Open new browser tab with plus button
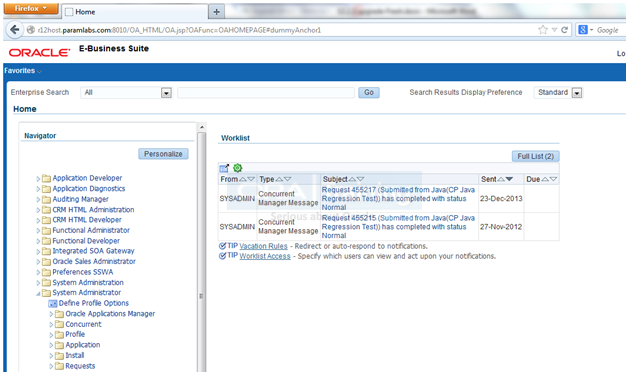This screenshot has height=374, width=628. click(216, 12)
